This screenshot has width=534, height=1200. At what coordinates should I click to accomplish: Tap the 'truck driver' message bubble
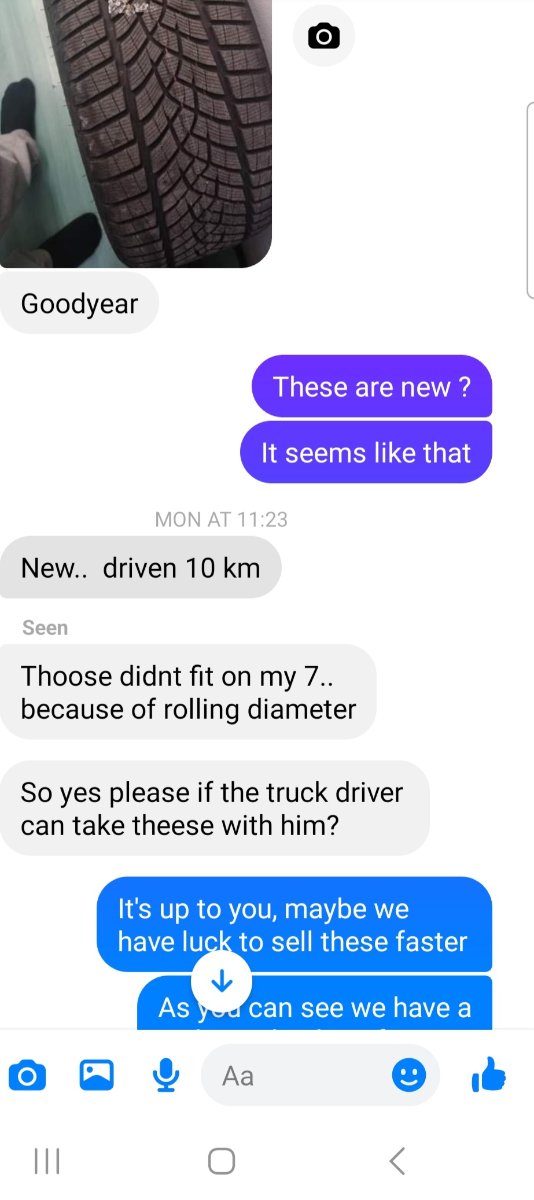(214, 809)
